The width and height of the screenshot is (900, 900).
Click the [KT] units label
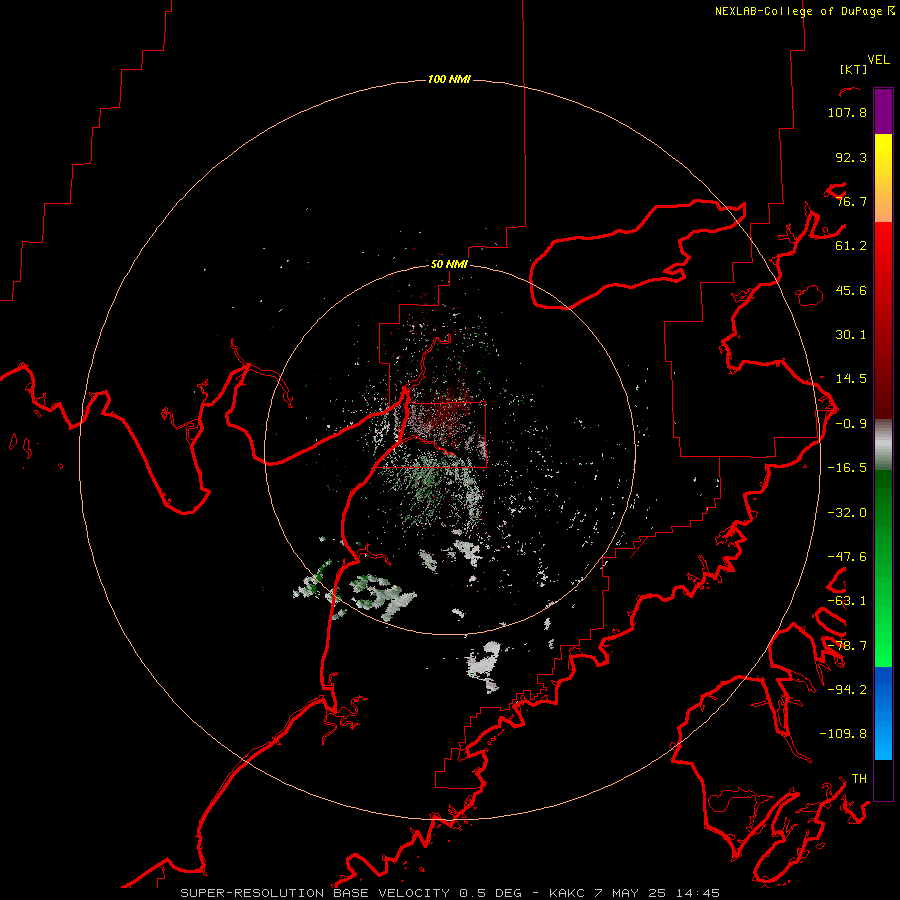click(x=853, y=69)
